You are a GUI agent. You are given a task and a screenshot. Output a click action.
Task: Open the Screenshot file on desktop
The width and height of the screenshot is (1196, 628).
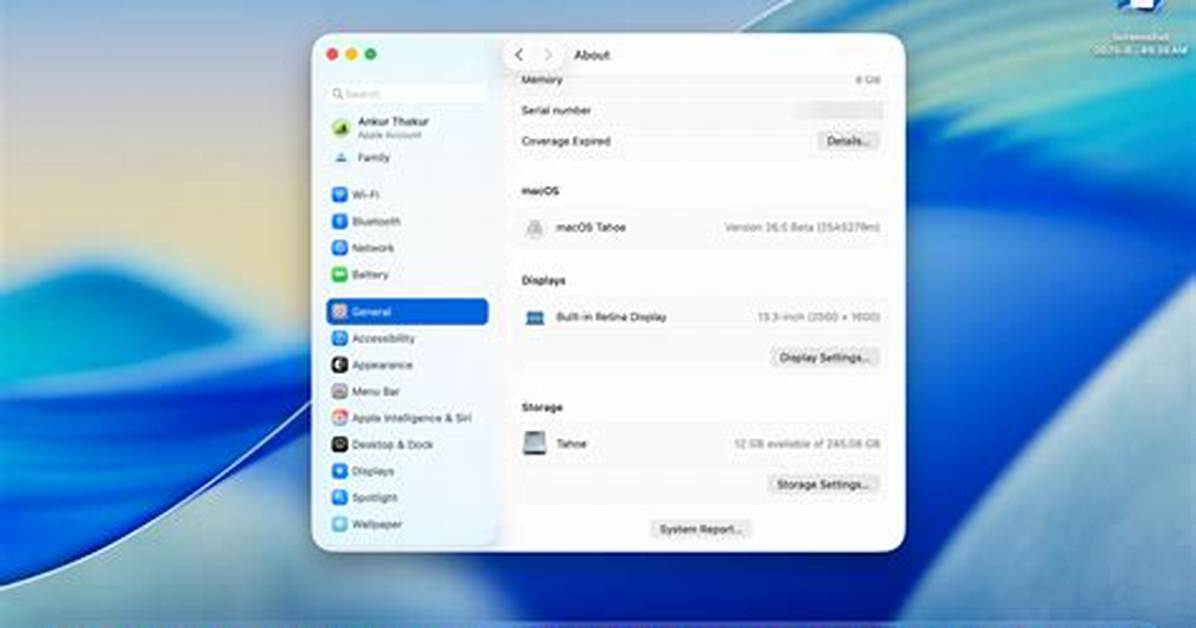click(x=1140, y=27)
